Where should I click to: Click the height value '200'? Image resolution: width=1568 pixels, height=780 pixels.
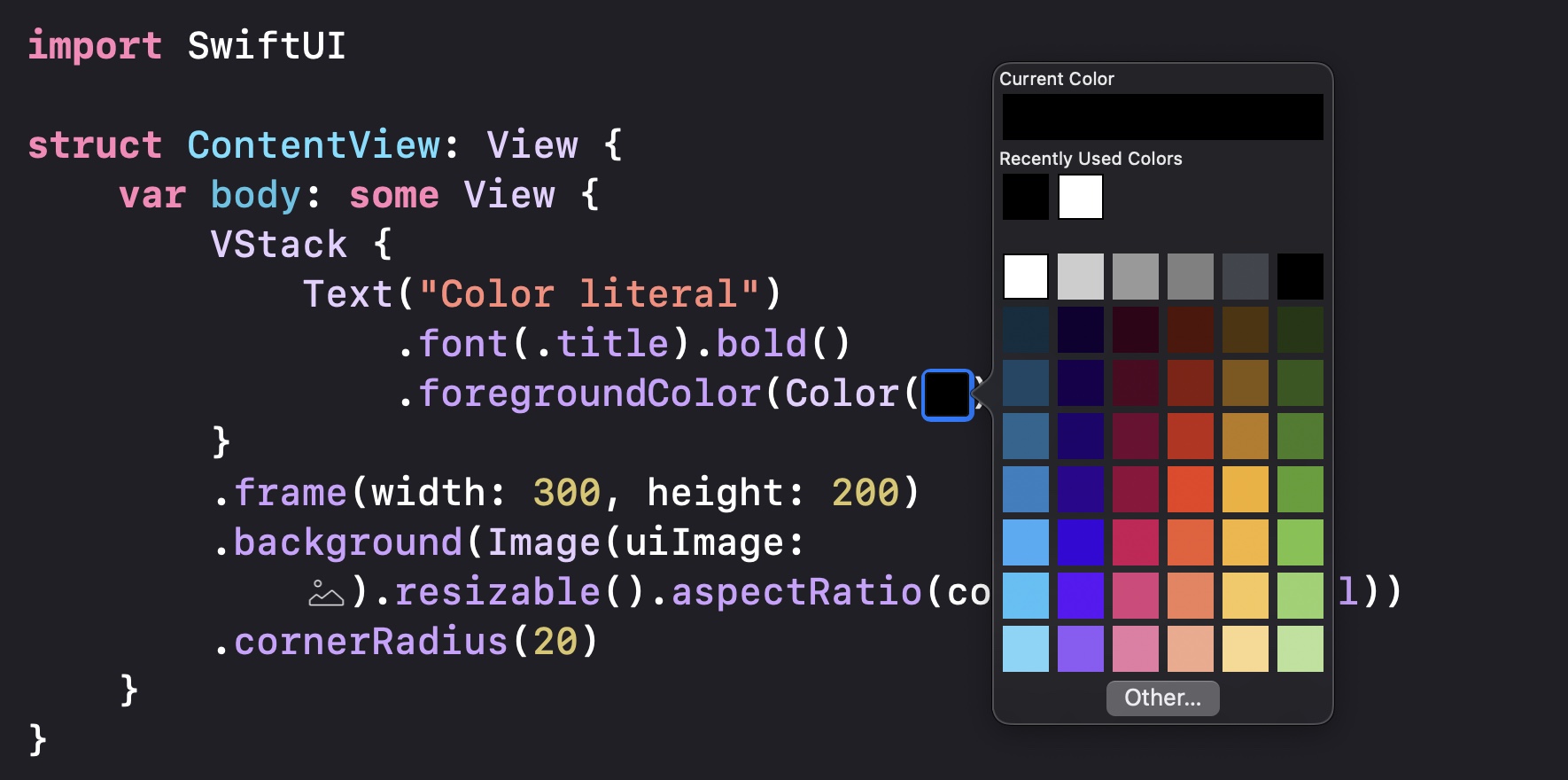click(x=866, y=493)
